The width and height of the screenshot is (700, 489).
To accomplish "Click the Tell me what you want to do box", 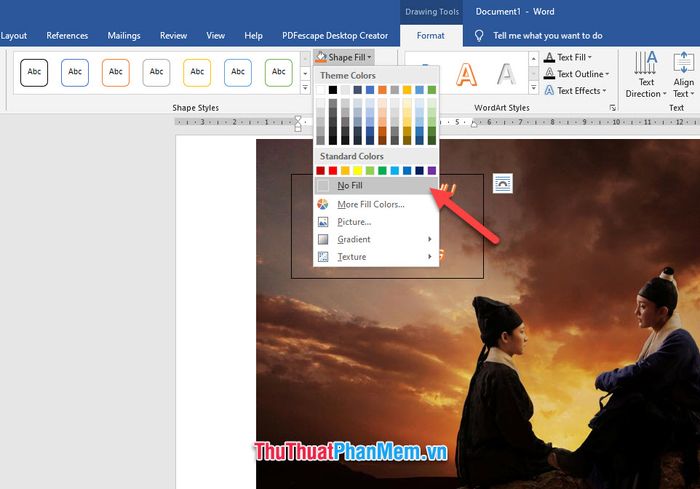I will pyautogui.click(x=547, y=35).
